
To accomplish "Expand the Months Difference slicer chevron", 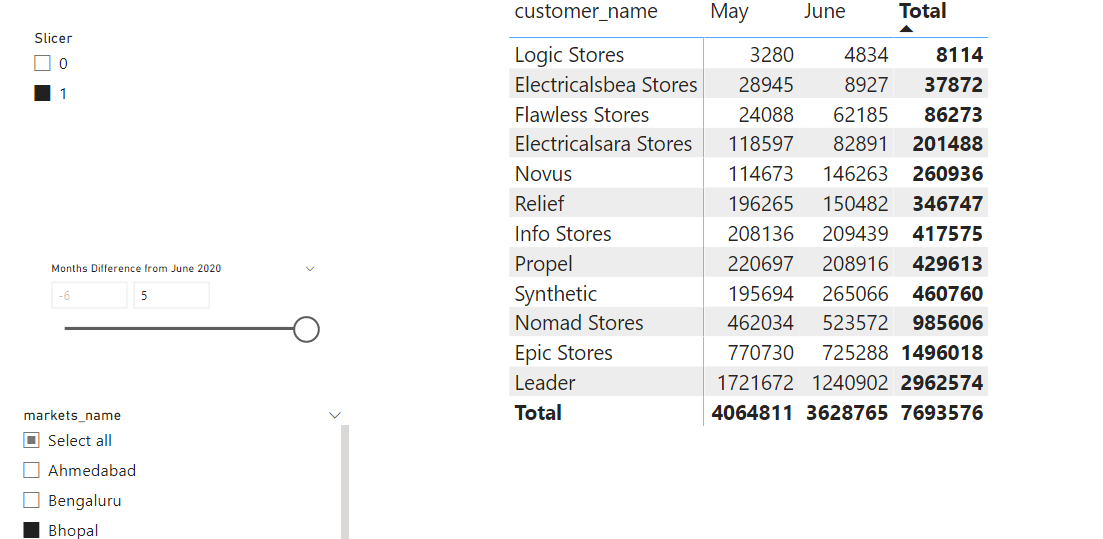I will [x=310, y=268].
